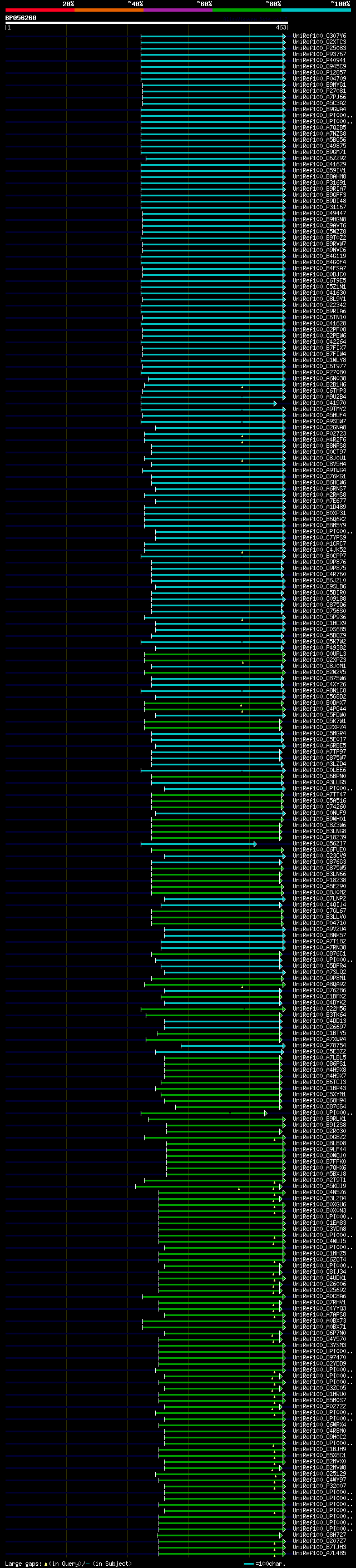Open hit UniRef100_Q307Y6

pyautogui.click(x=319, y=36)
